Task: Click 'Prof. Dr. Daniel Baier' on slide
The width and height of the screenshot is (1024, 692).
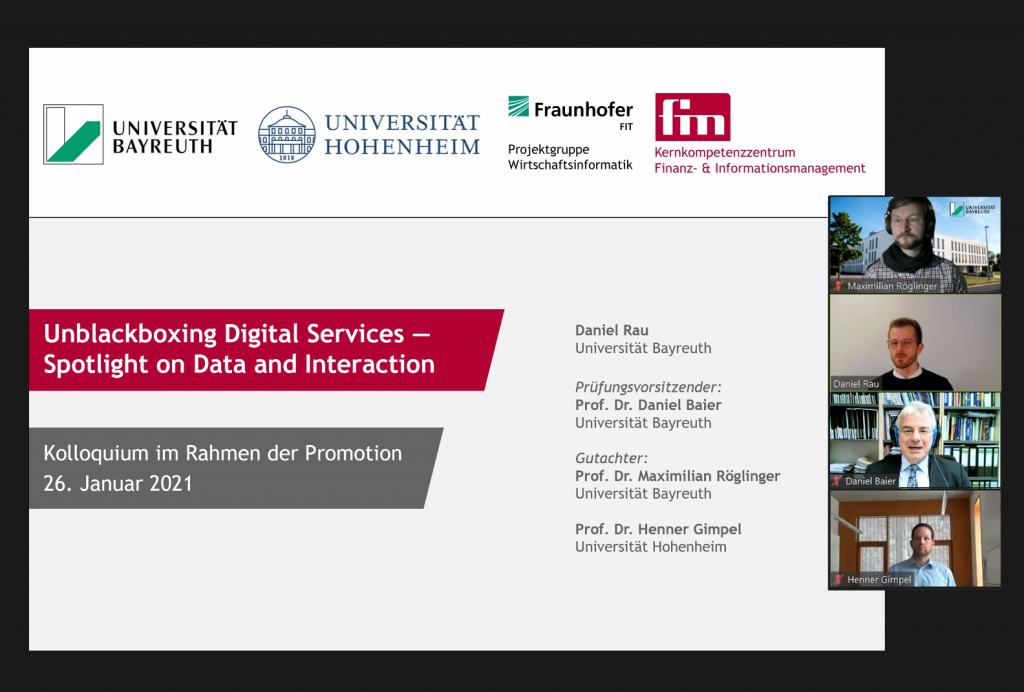Action: pyautogui.click(x=648, y=405)
